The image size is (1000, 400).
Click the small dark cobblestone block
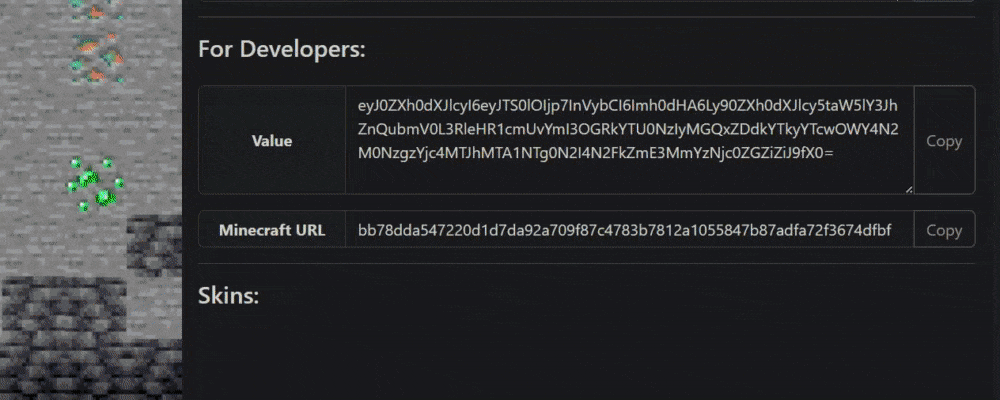[x=154, y=246]
